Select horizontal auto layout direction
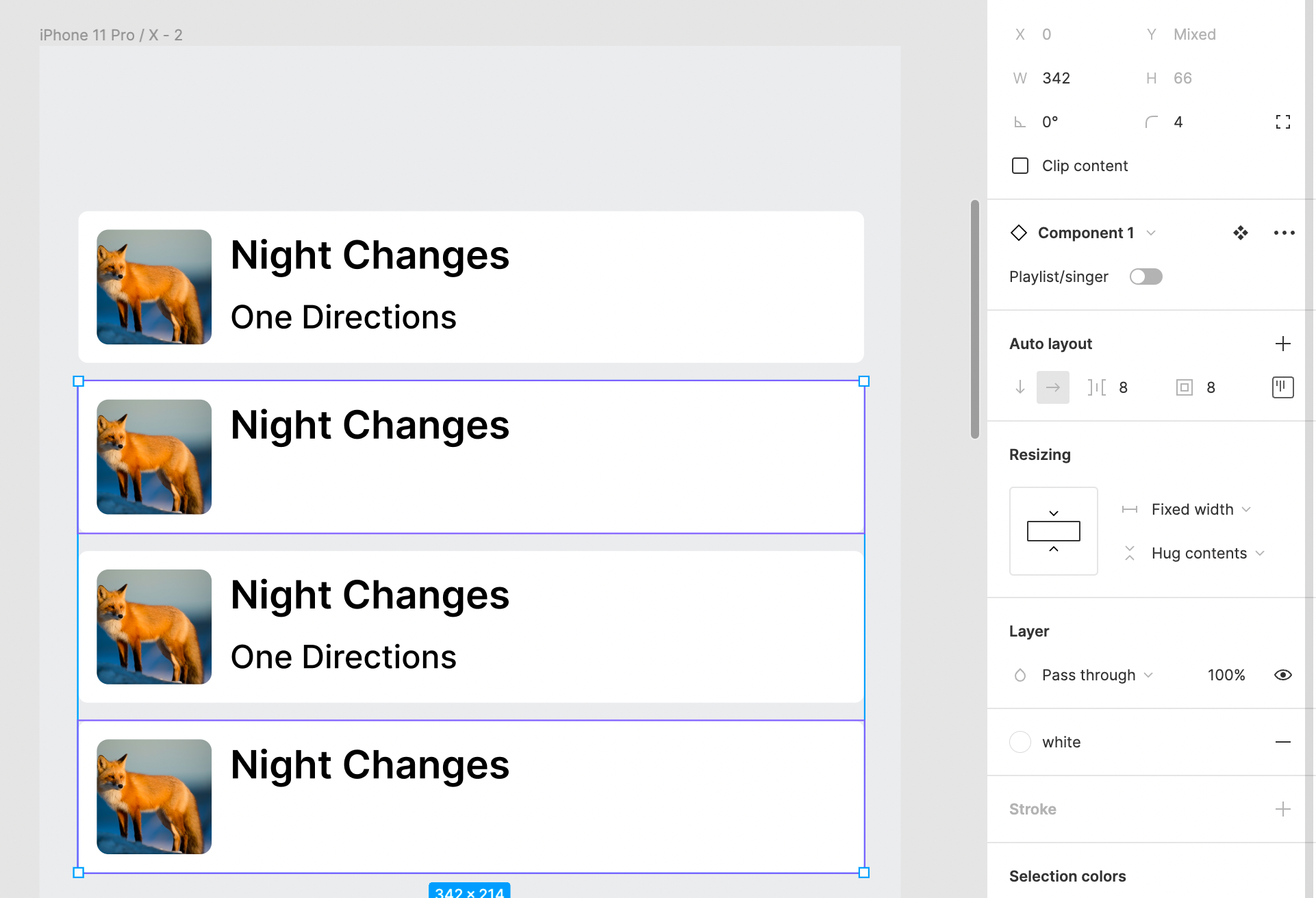 pos(1052,387)
